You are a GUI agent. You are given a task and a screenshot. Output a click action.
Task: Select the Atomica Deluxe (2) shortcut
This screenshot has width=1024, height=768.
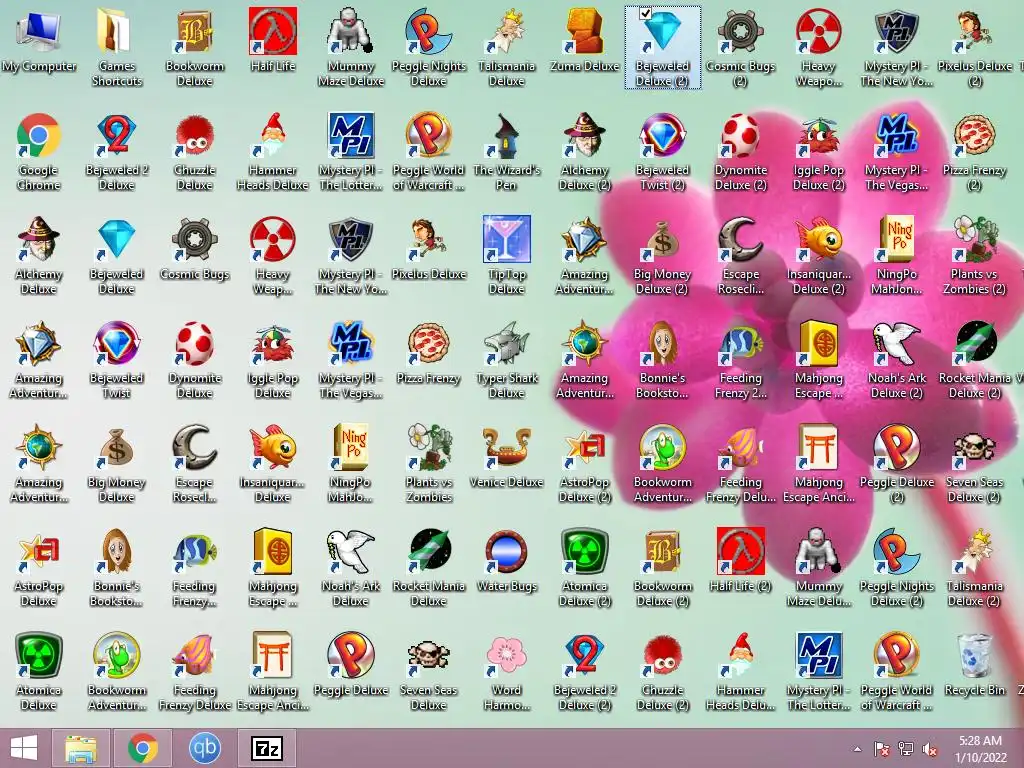(x=584, y=568)
